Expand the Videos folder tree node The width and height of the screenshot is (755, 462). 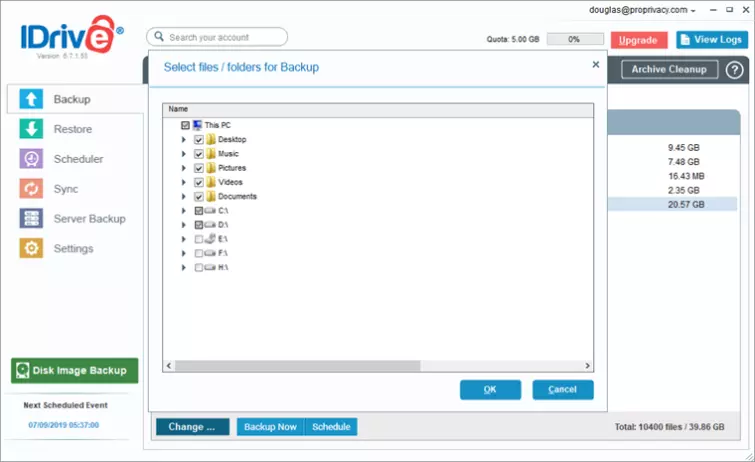[183, 182]
